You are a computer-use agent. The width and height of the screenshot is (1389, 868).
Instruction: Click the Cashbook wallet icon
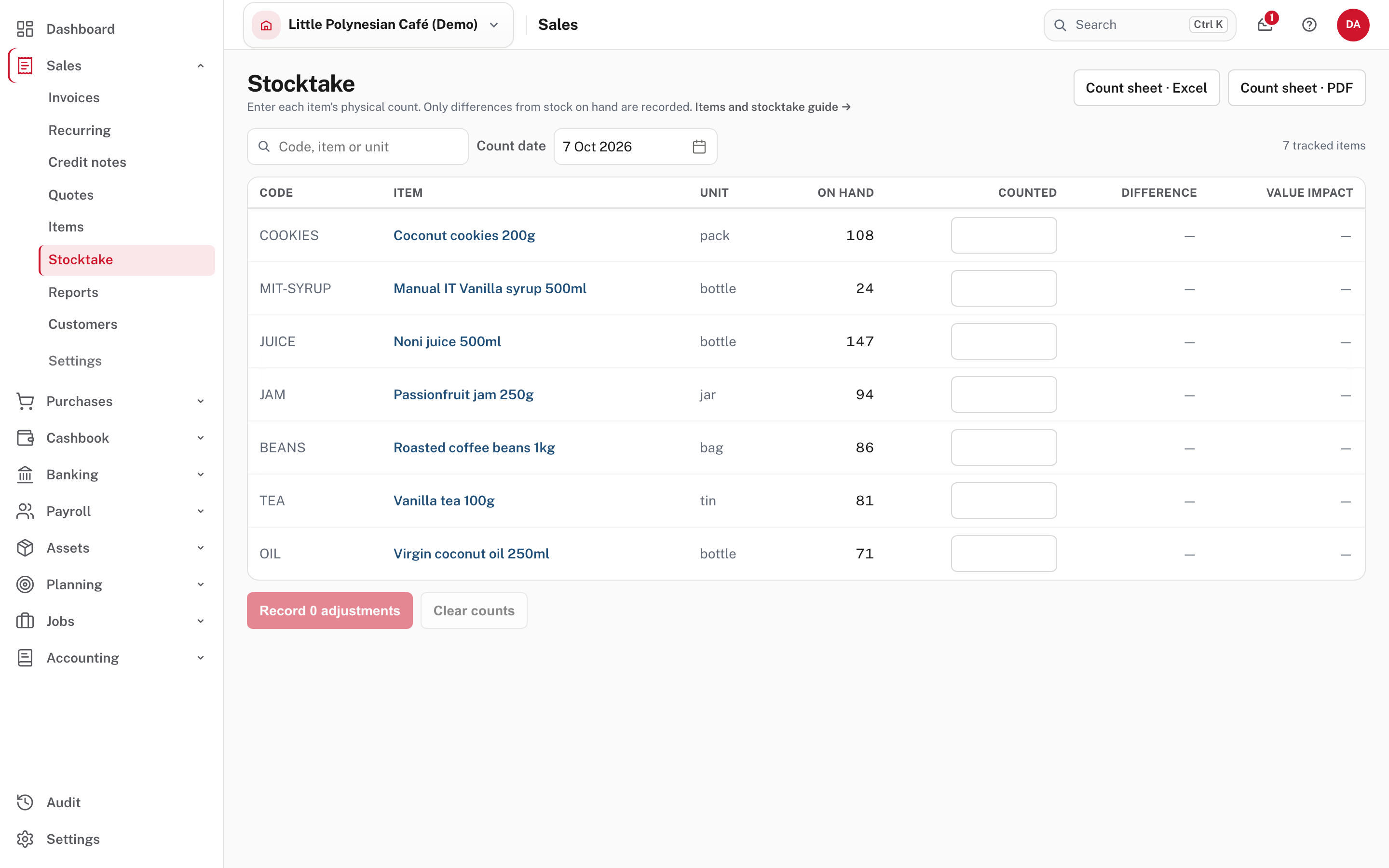pos(25,438)
